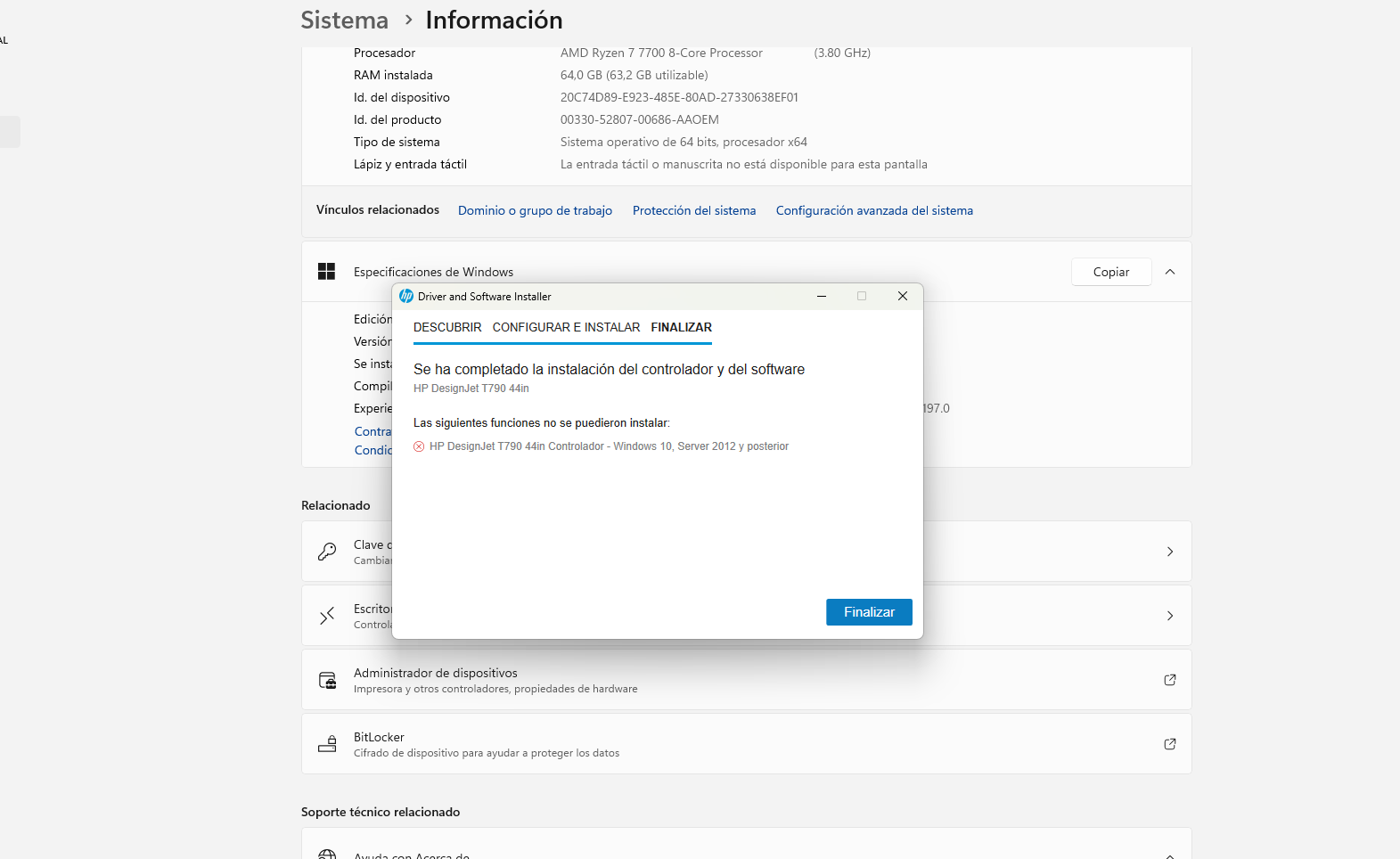Click the Información page title
The width and height of the screenshot is (1400, 859).
click(x=494, y=20)
